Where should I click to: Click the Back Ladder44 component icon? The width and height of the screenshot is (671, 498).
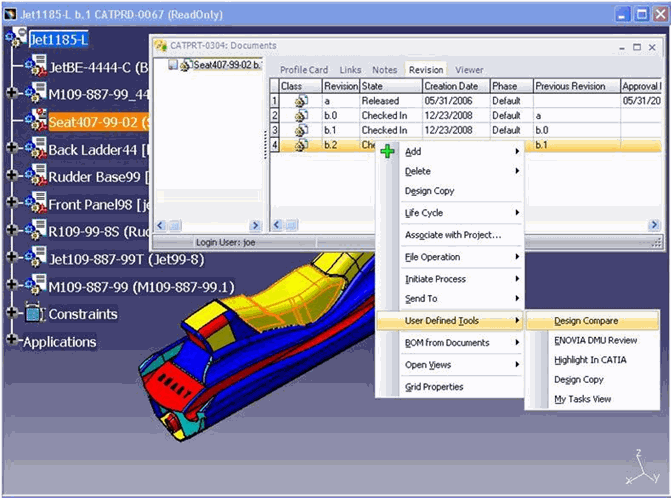tap(36, 148)
